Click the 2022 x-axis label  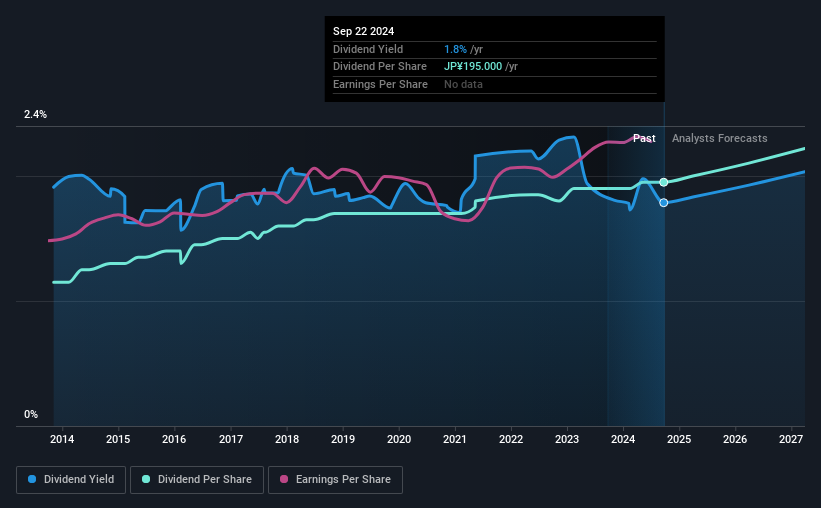pyautogui.click(x=511, y=439)
